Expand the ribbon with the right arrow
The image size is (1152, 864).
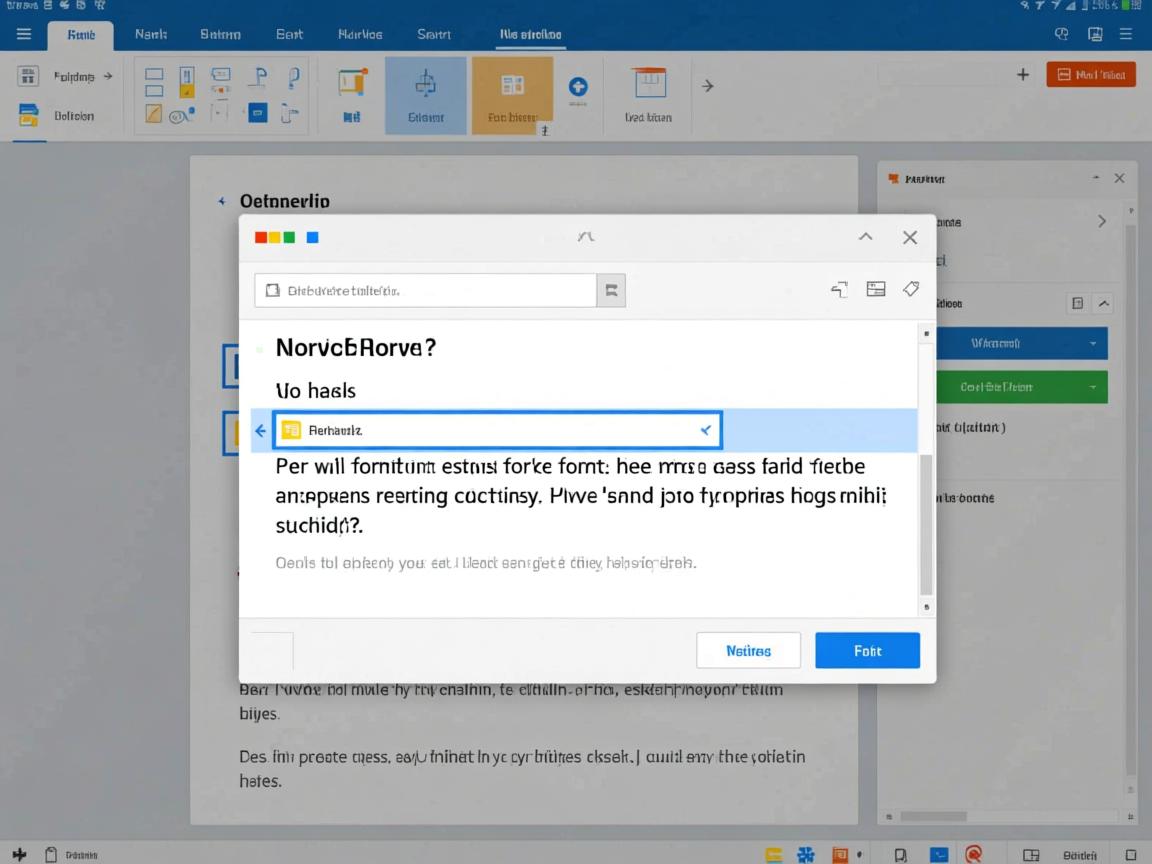[x=707, y=86]
